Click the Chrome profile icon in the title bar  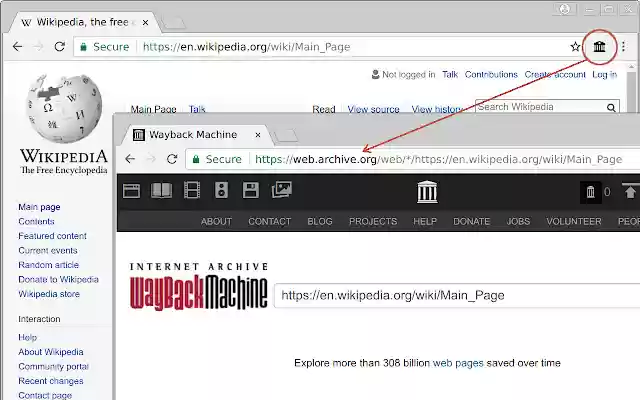(565, 9)
